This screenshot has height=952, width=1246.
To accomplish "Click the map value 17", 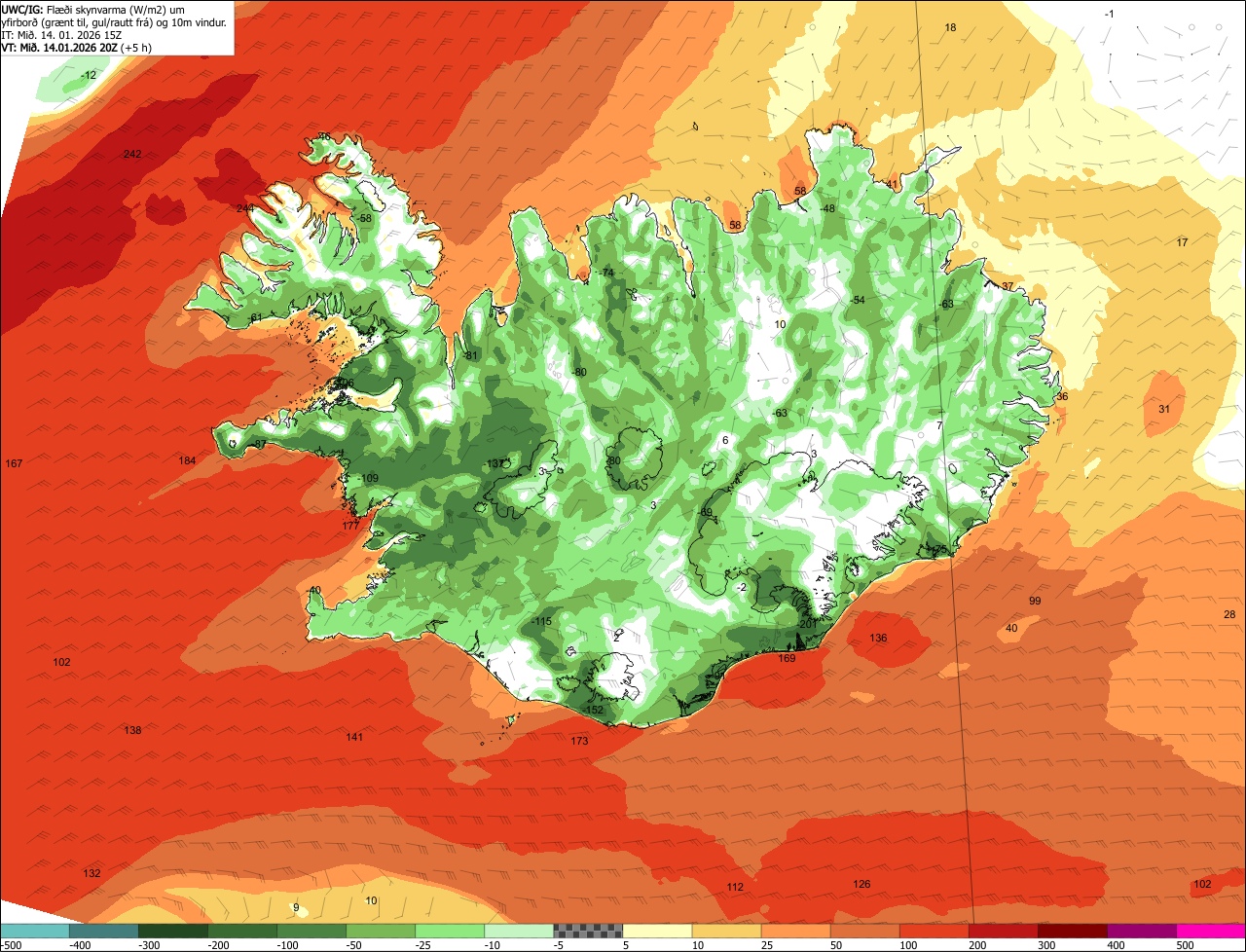I will pyautogui.click(x=1182, y=242).
